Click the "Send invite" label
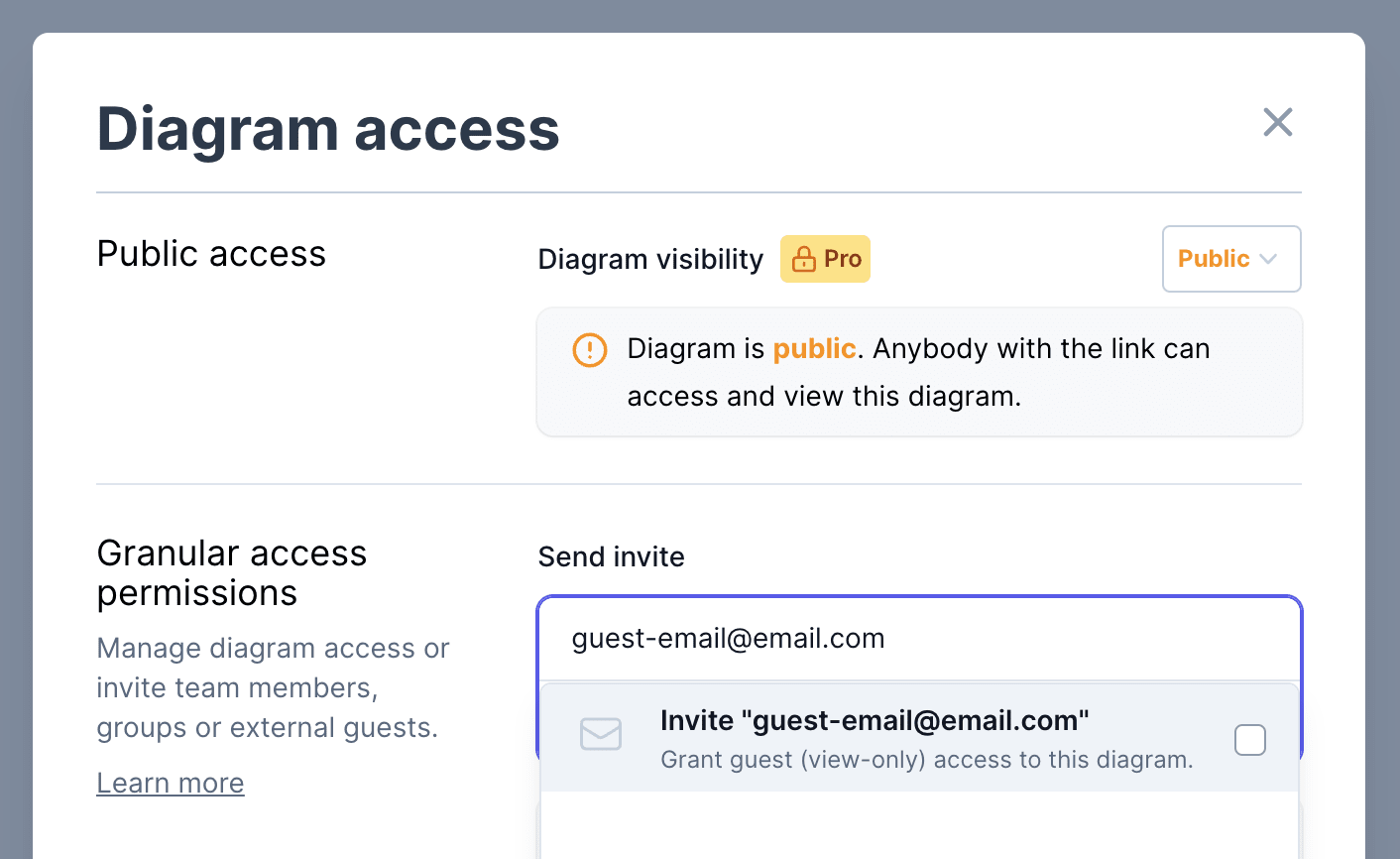 611,556
